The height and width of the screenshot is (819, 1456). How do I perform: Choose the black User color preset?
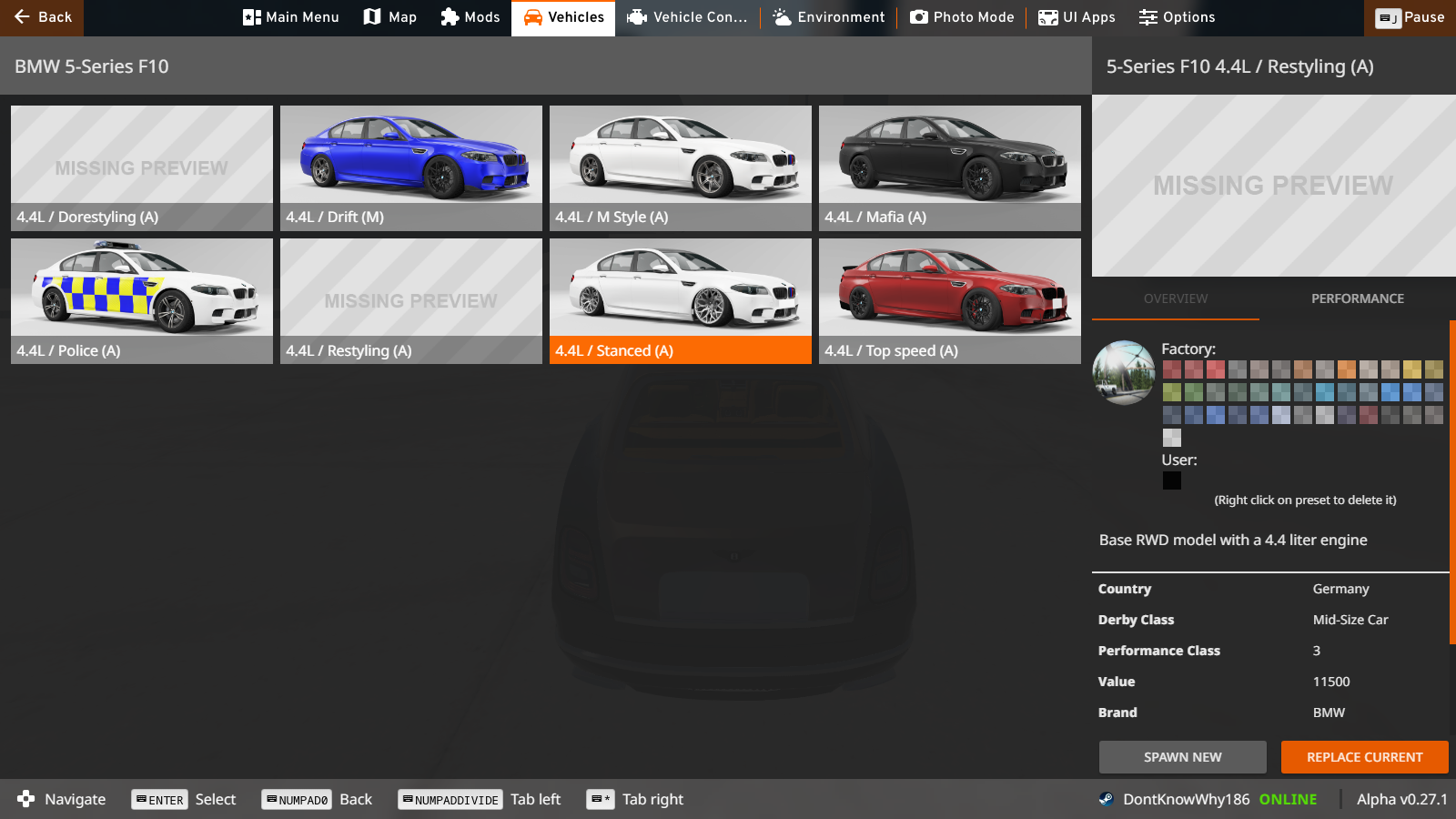pos(1172,480)
